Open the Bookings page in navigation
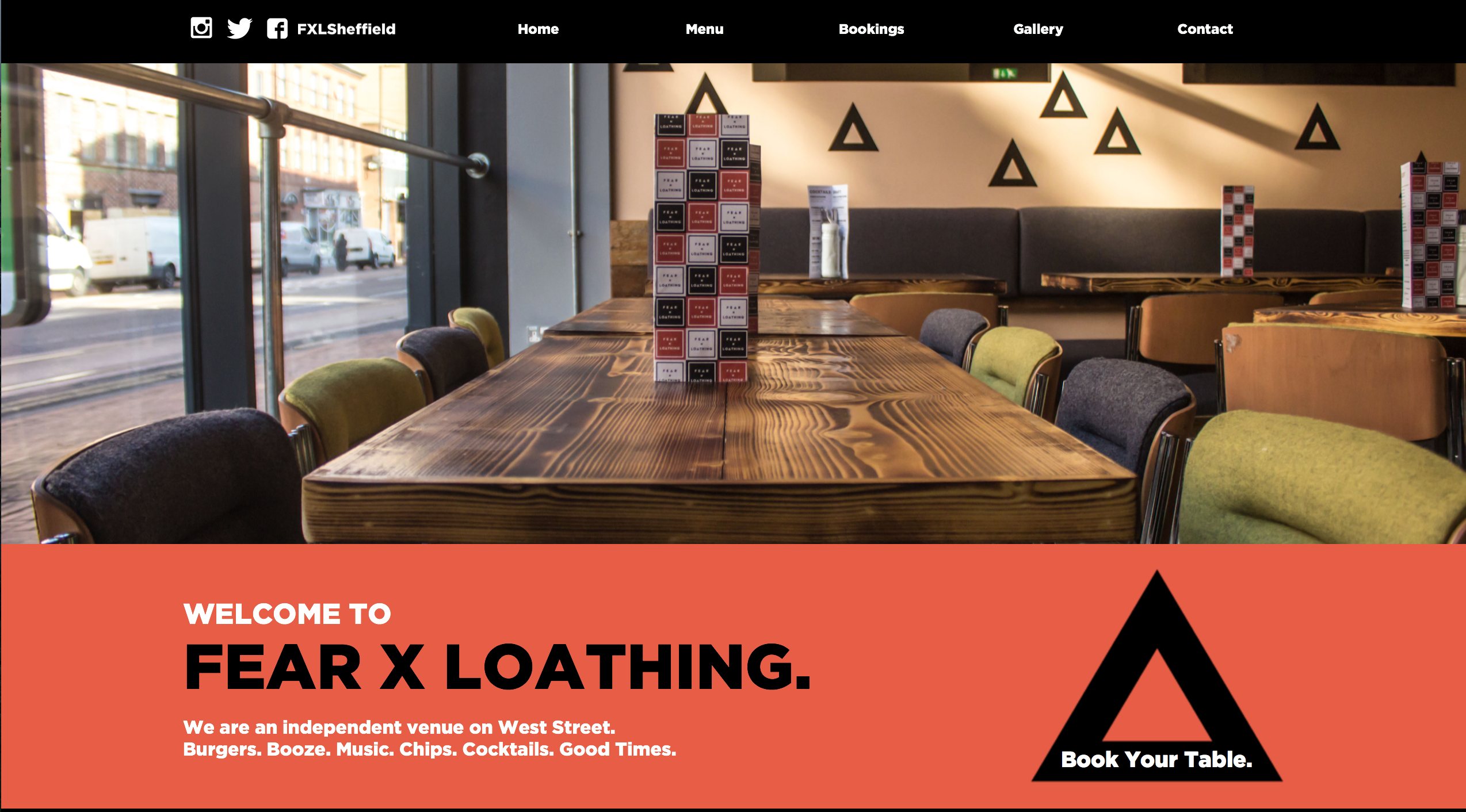Image resolution: width=1466 pixels, height=812 pixels. click(871, 29)
